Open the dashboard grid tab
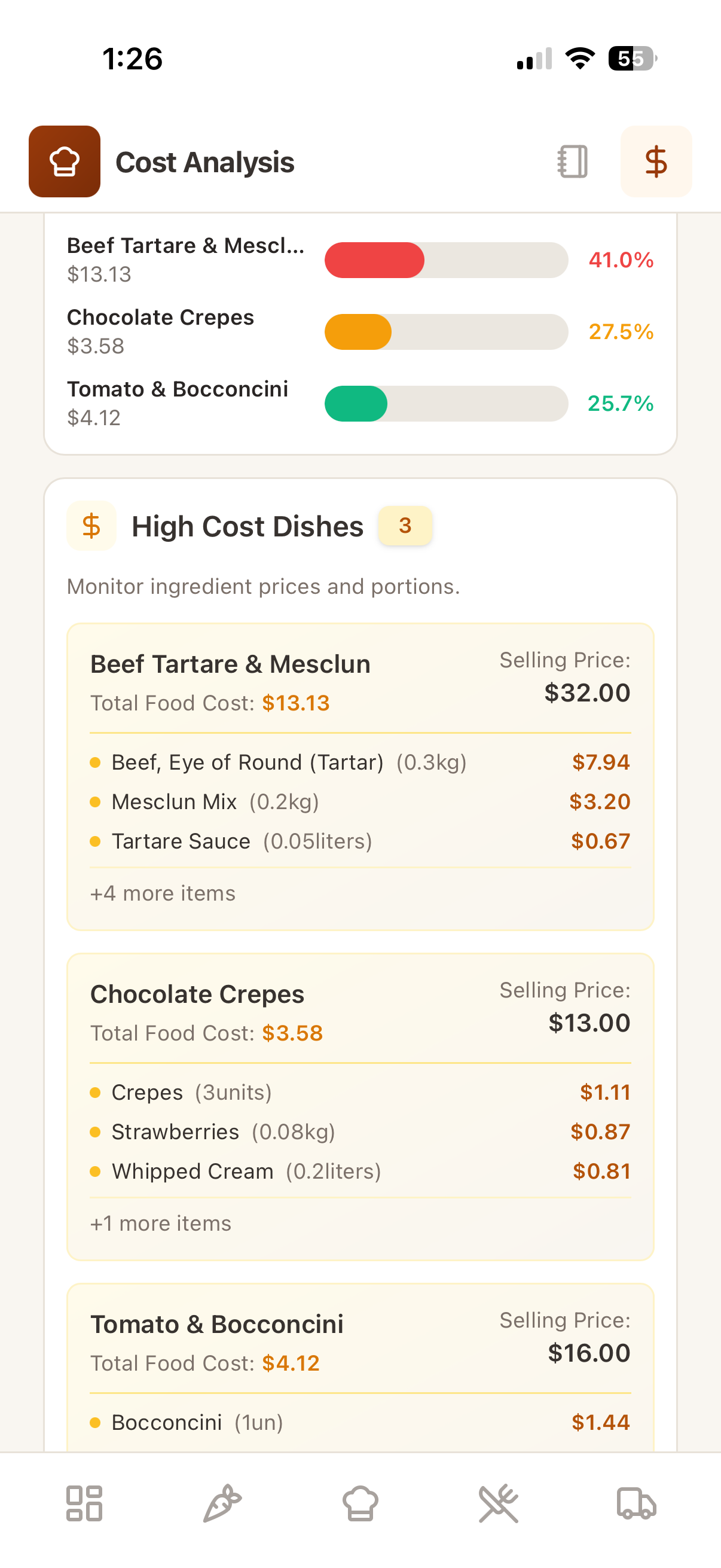This screenshot has width=721, height=1568. click(x=84, y=1503)
